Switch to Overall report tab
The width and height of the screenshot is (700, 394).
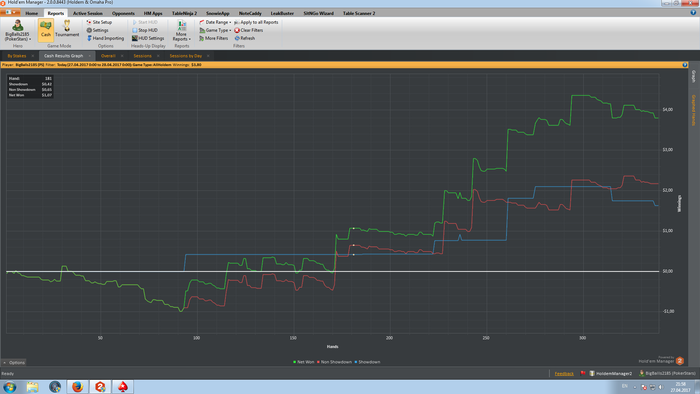(x=108, y=56)
